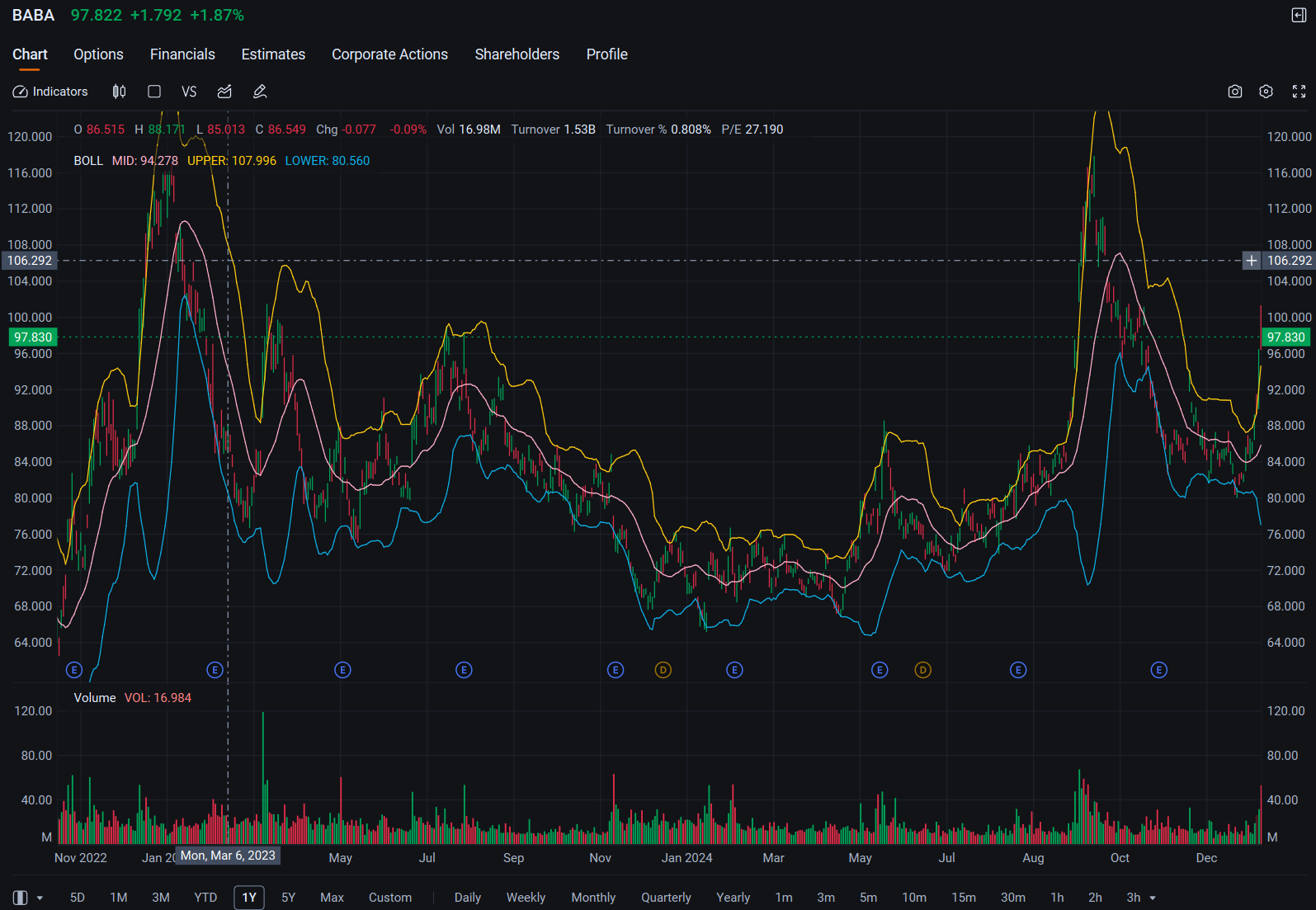Choose the 10m interval

[x=914, y=898]
